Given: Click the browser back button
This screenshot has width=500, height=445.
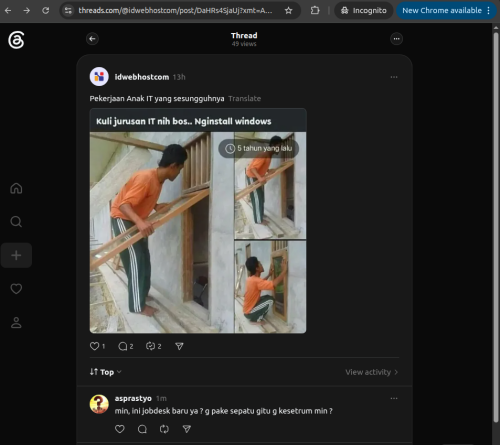Looking at the screenshot, I should click(8, 11).
